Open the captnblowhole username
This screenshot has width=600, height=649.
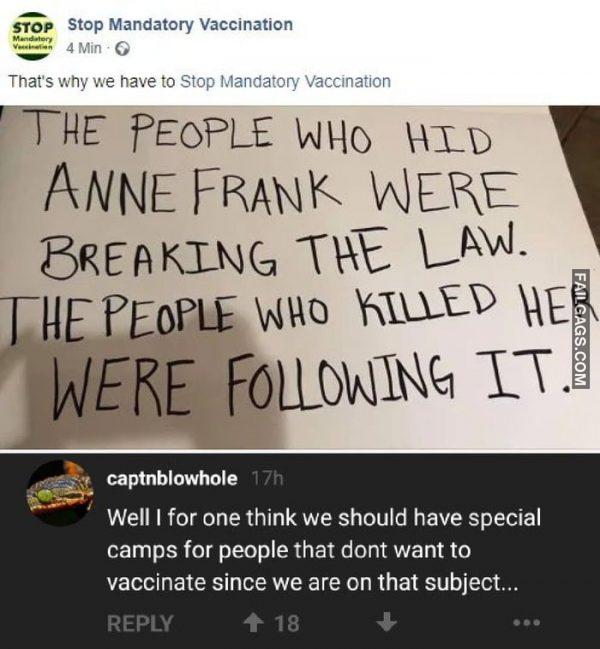172,479
